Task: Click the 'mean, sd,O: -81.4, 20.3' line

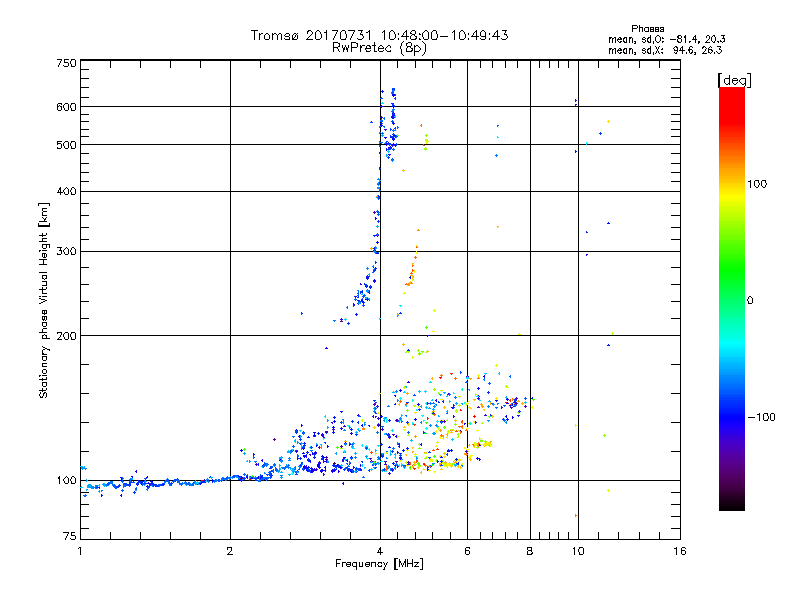Action: click(666, 39)
